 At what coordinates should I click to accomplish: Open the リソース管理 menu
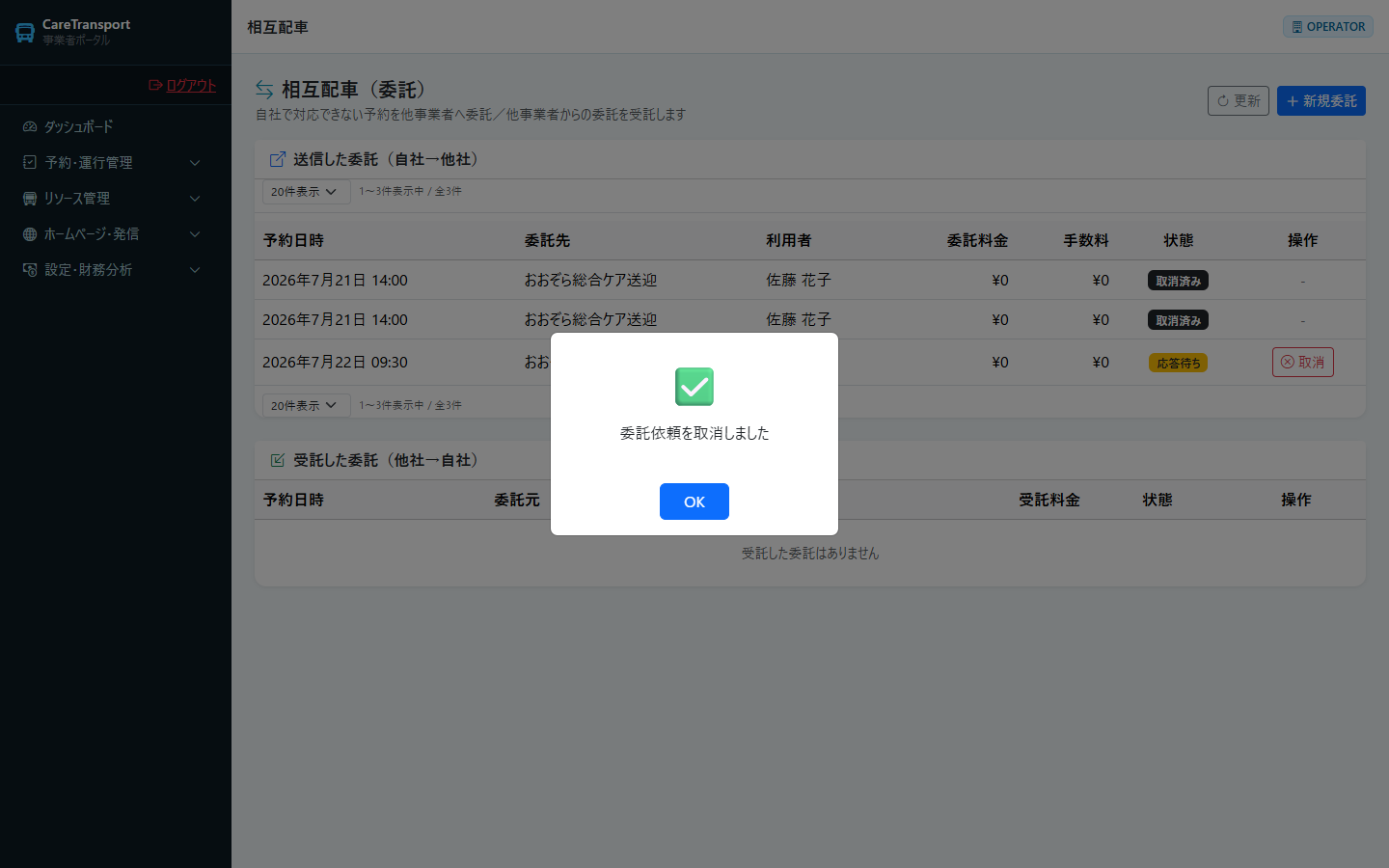click(x=116, y=198)
